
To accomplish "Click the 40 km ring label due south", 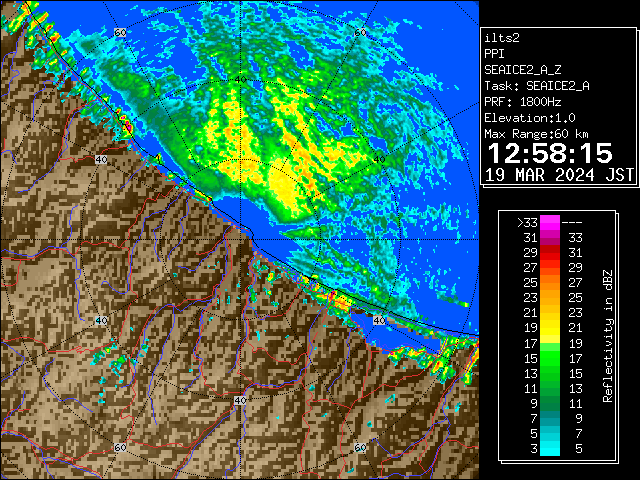I will [x=240, y=400].
